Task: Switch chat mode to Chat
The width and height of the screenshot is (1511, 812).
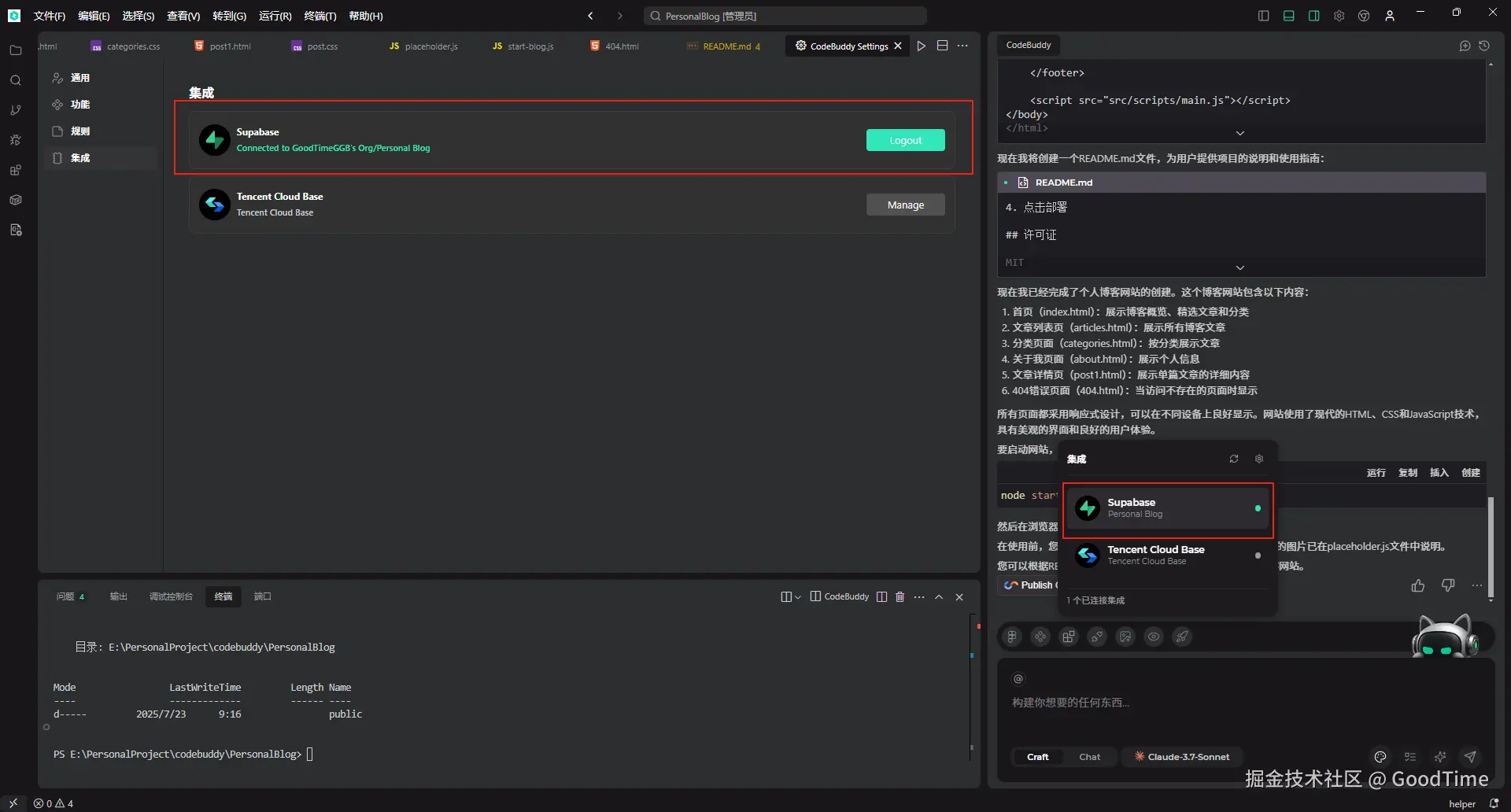Action: pyautogui.click(x=1090, y=757)
